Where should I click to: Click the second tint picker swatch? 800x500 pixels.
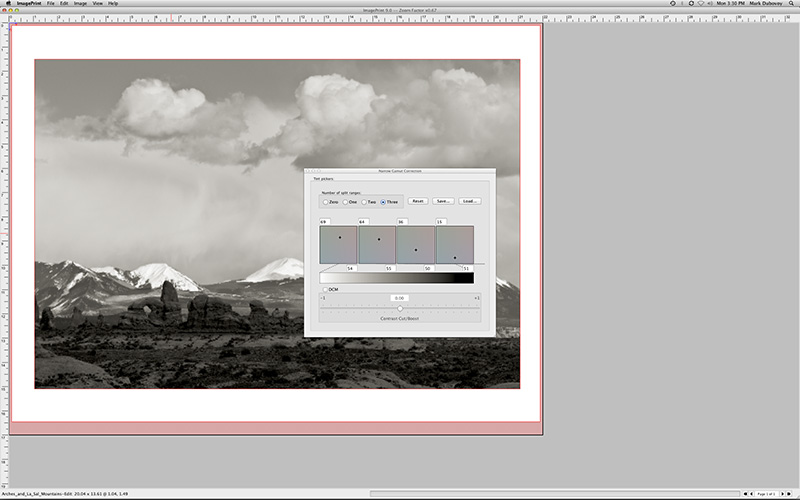point(377,245)
